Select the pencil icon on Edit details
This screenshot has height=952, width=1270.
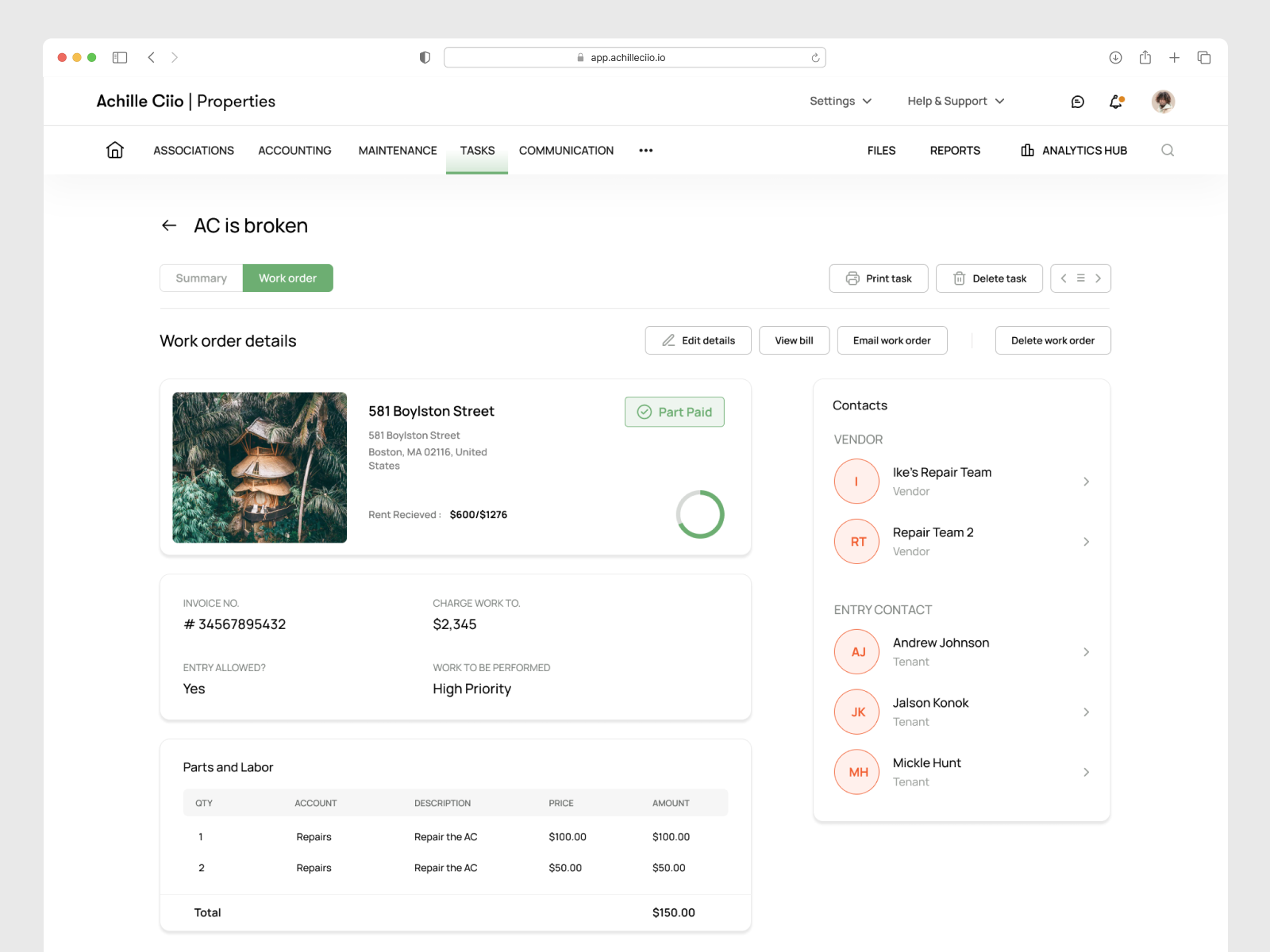[x=669, y=340]
